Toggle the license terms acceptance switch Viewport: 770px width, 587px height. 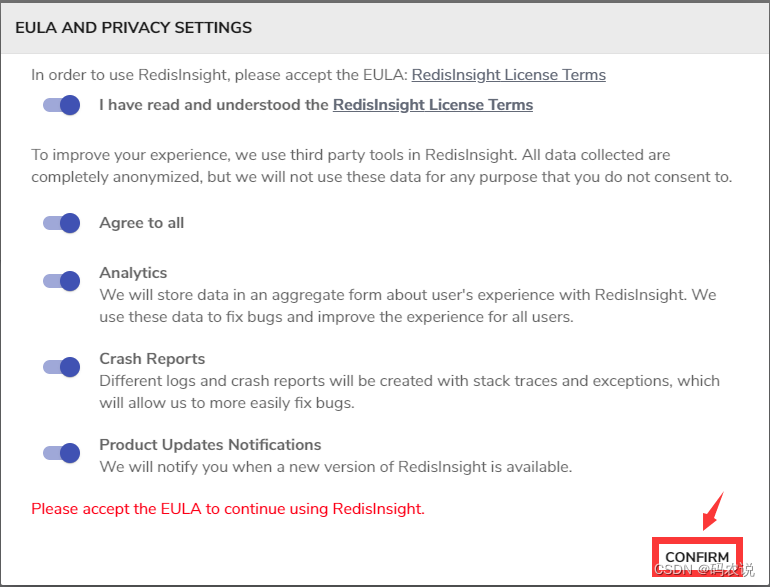pos(61,105)
